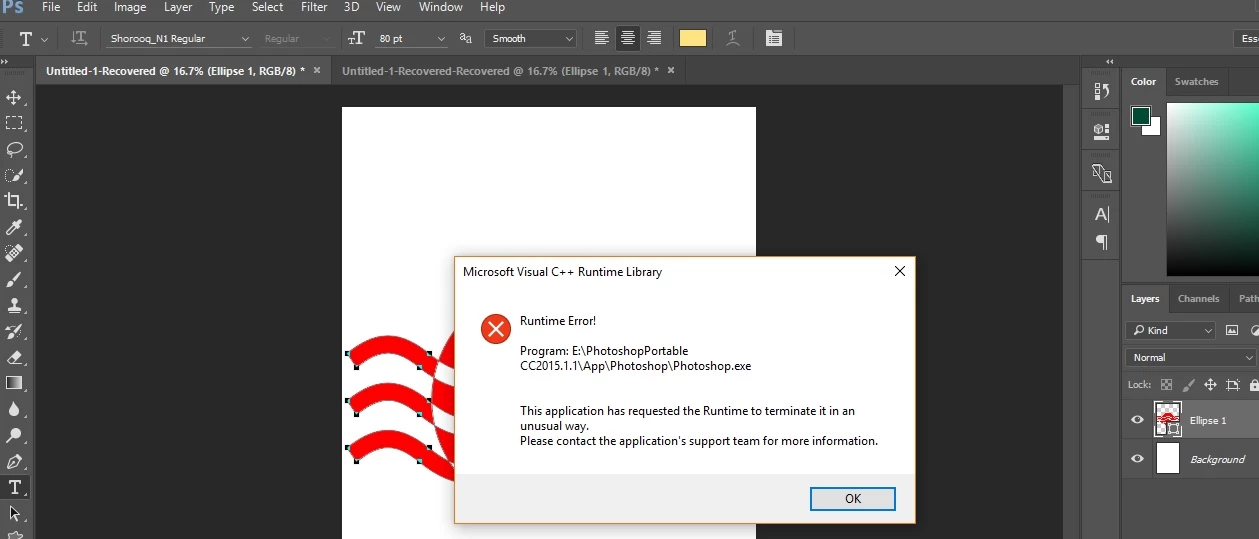Select the Crop tool

pos(14,201)
